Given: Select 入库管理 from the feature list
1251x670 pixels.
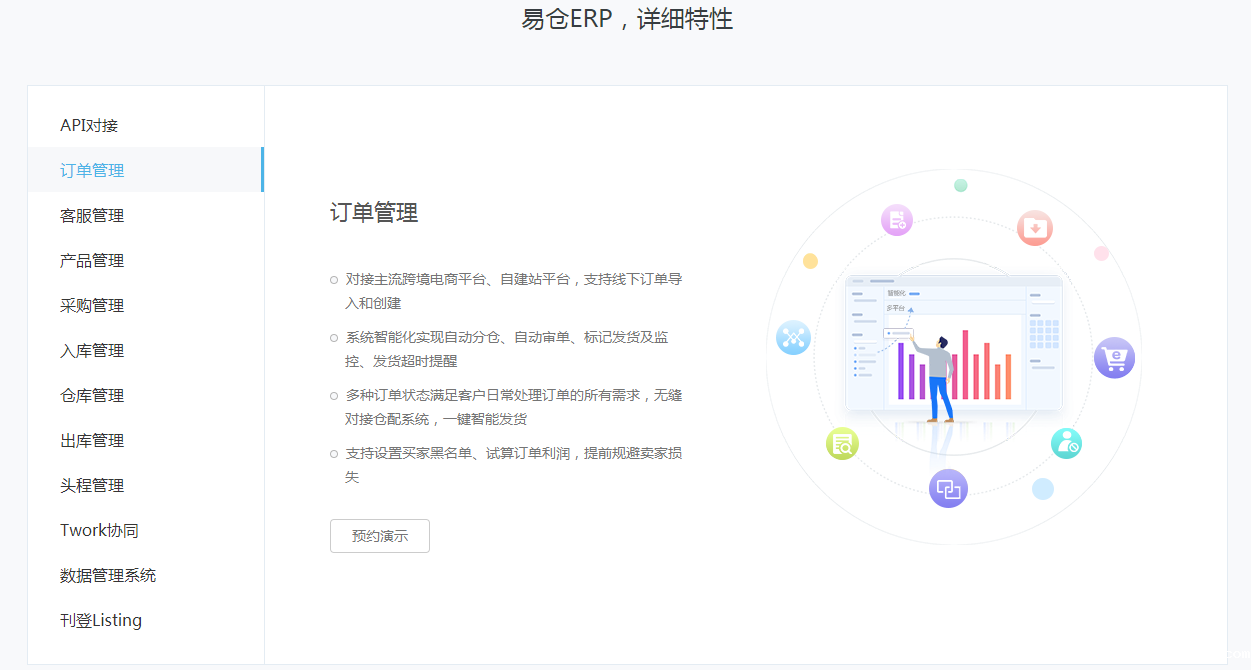Looking at the screenshot, I should 92,350.
